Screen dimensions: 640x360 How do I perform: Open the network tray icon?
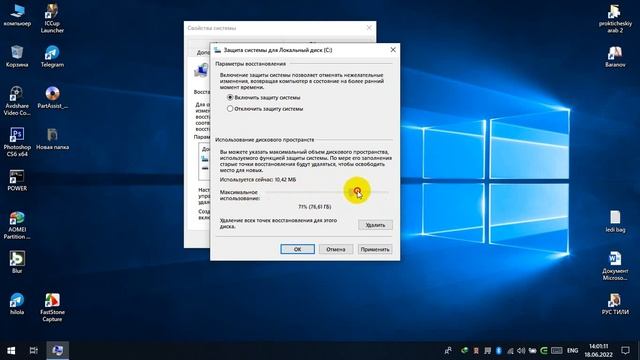510,350
